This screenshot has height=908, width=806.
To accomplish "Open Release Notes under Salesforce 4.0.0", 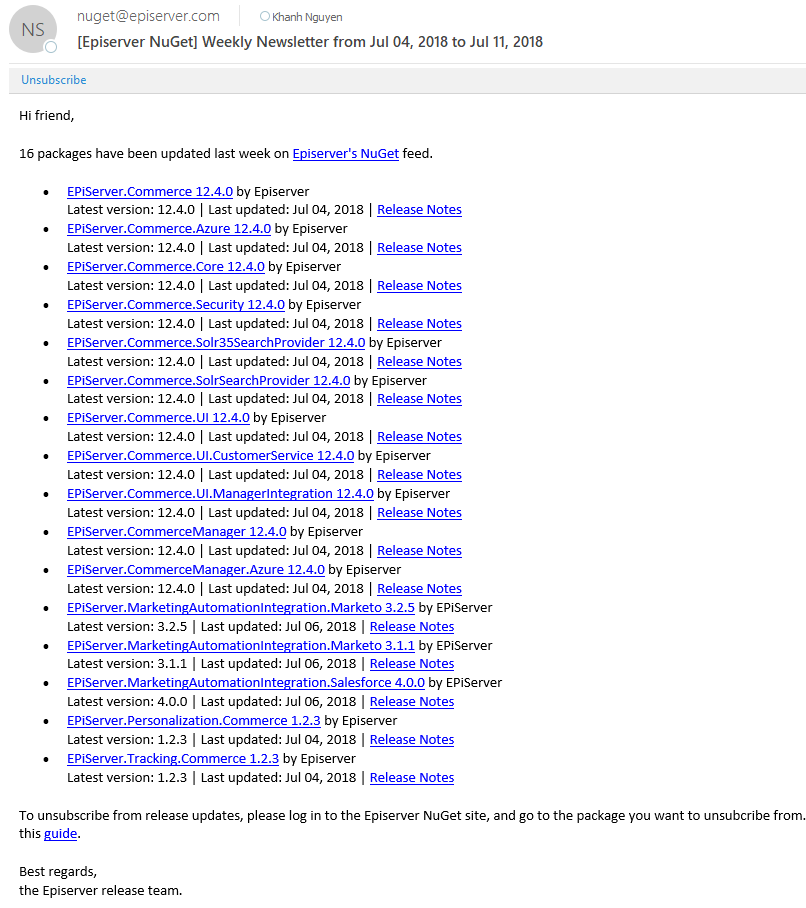I will click(412, 702).
